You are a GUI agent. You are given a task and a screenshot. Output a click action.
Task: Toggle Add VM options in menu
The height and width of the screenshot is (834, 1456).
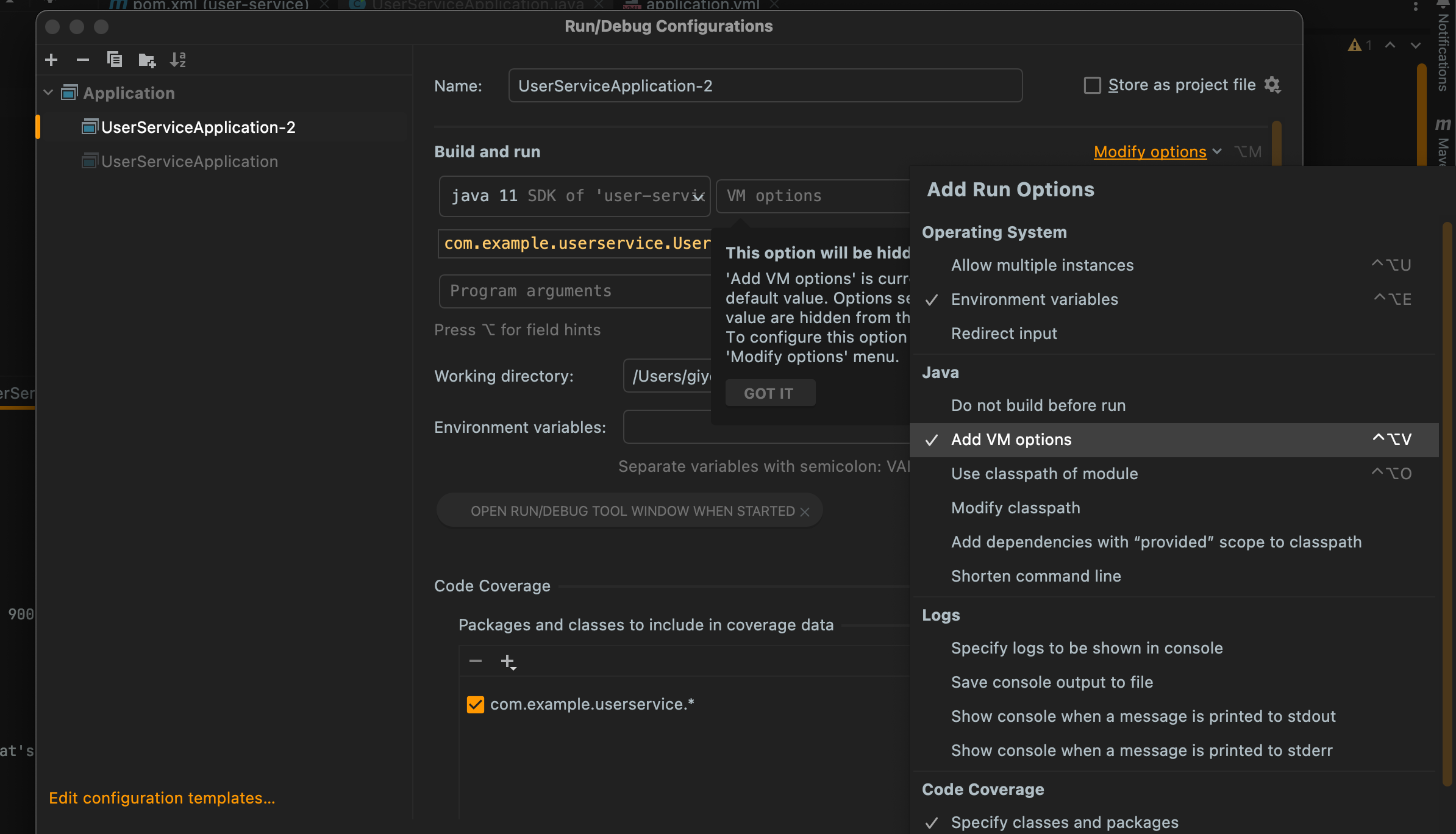1174,440
